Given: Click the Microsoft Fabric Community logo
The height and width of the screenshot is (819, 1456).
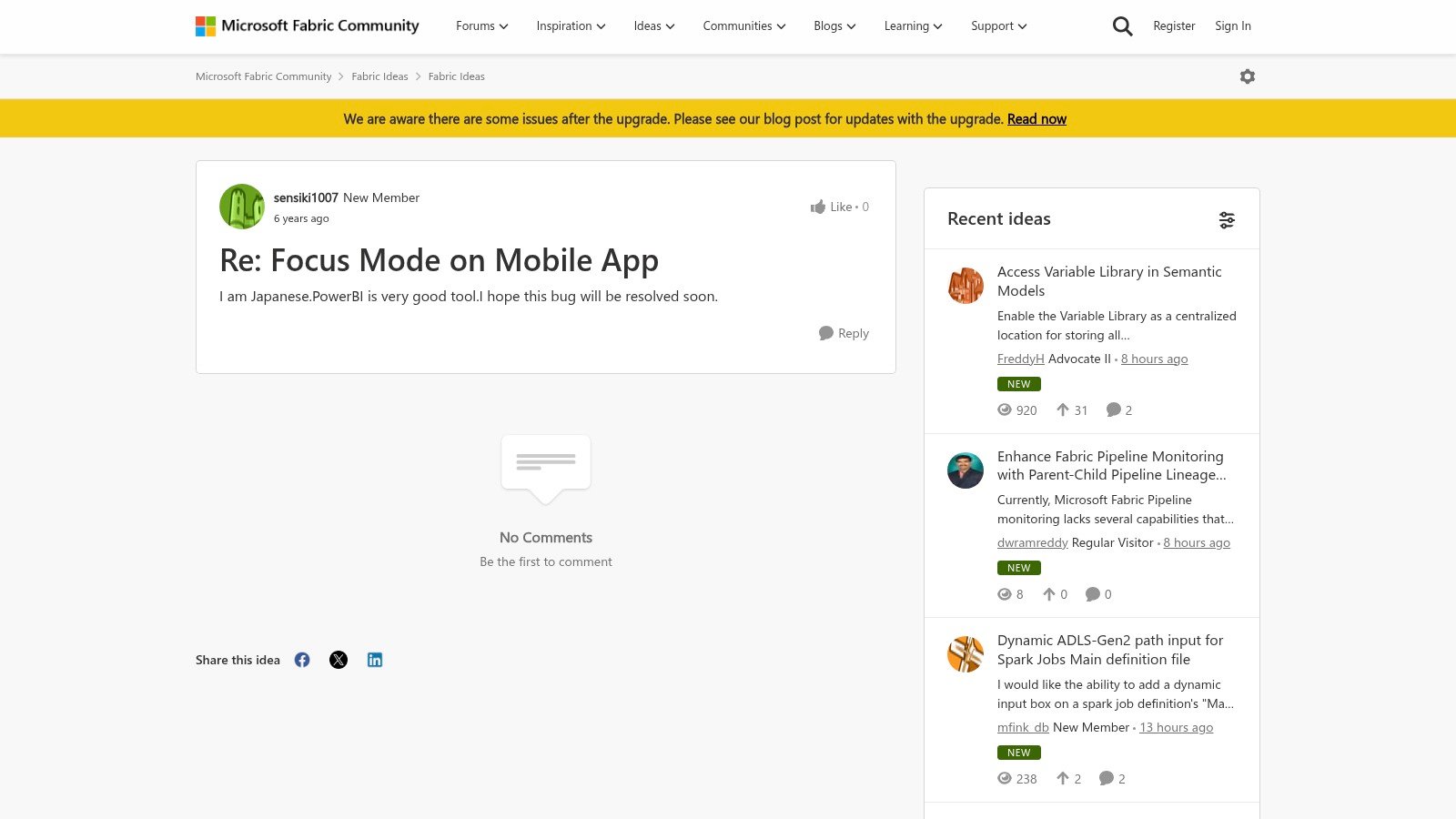Looking at the screenshot, I should point(307,25).
